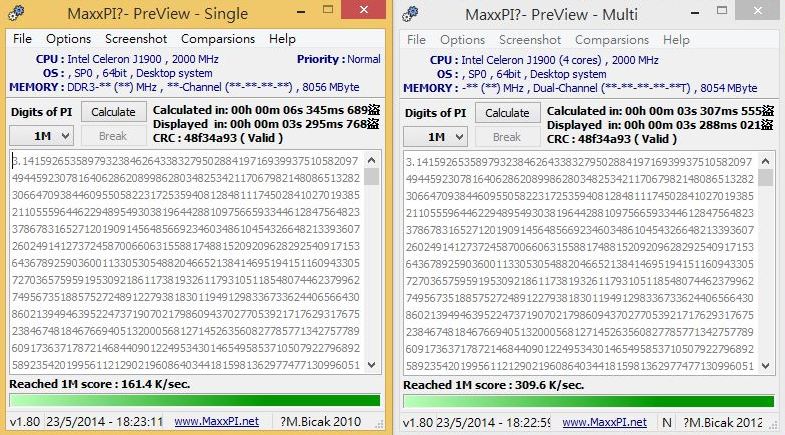The image size is (785, 435).
Task: Click 'Intel Celeron J1900 , 2000 MHz' CPU text in Single window
Action: [143, 59]
